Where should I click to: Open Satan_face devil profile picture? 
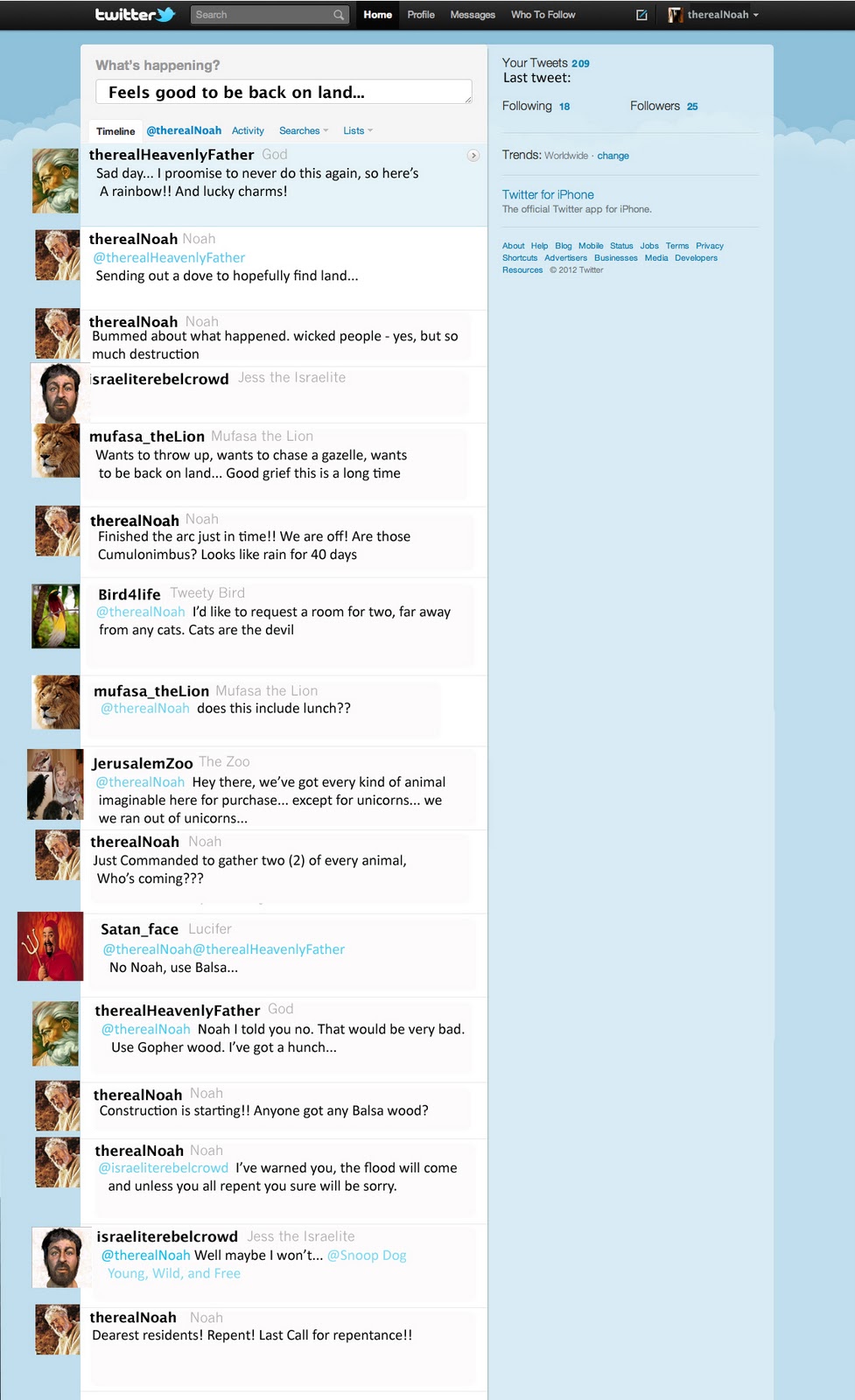51,946
